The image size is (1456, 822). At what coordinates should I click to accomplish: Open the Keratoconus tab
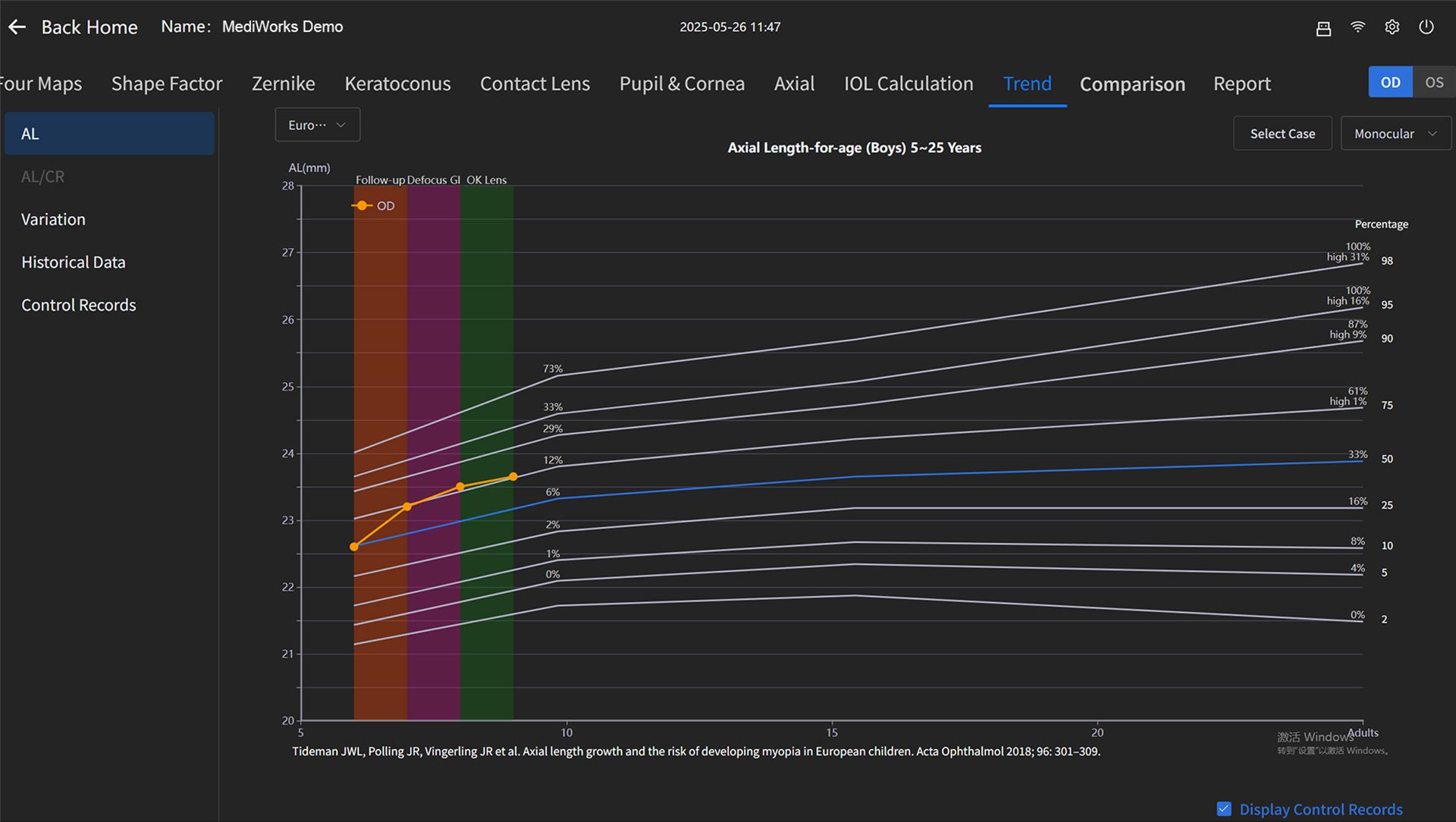coord(397,84)
